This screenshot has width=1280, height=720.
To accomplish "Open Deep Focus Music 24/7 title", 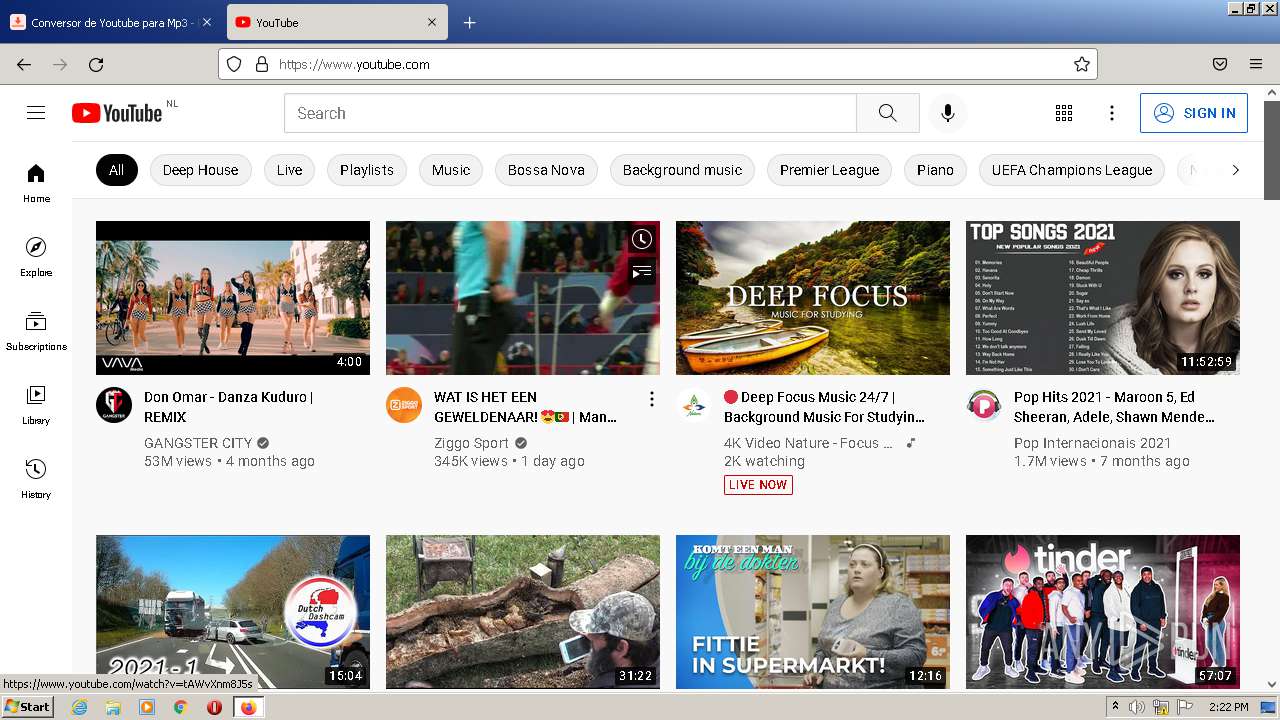I will 824,407.
